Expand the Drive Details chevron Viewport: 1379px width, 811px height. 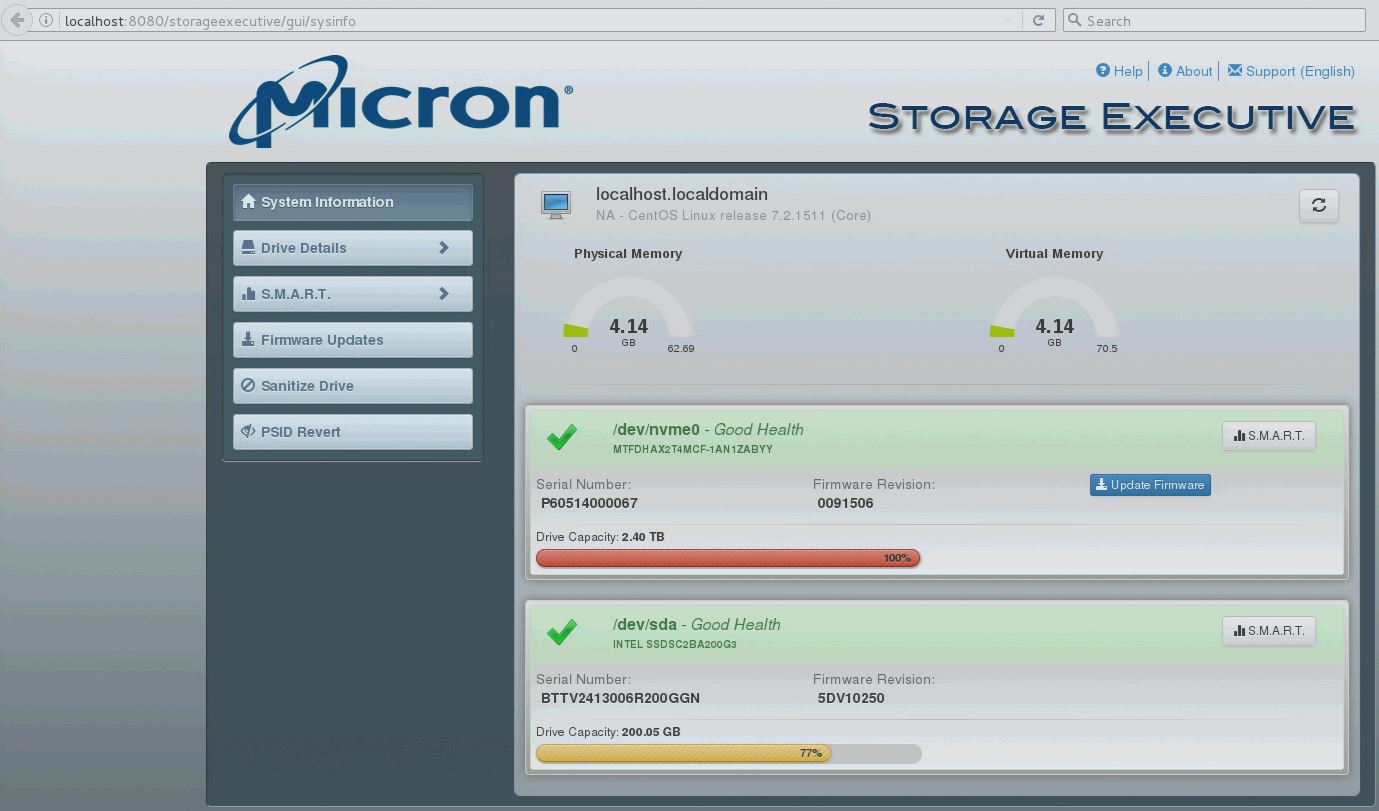tap(444, 247)
